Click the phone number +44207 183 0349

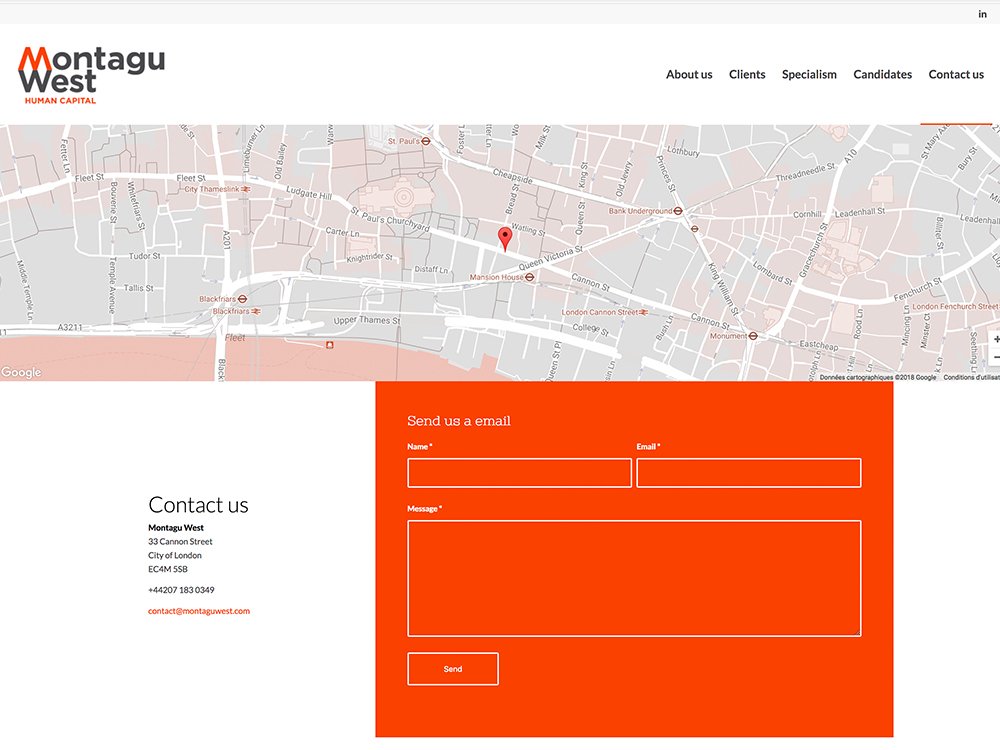tap(181, 590)
